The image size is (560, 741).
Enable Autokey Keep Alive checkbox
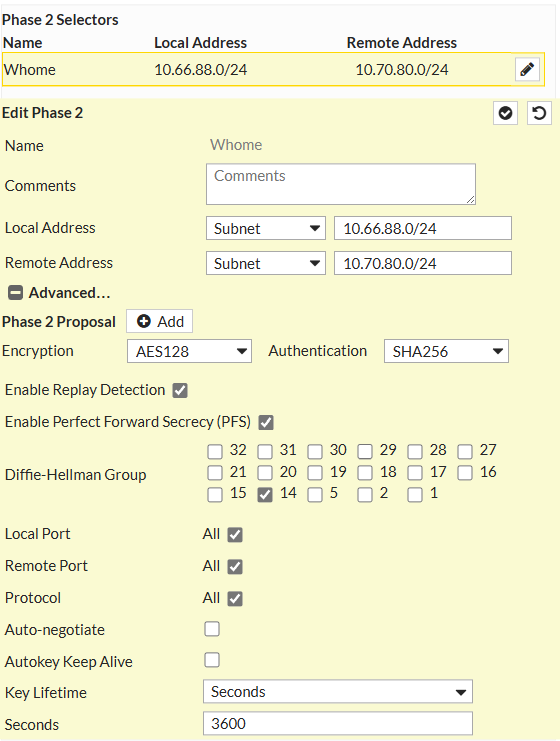[x=212, y=660]
